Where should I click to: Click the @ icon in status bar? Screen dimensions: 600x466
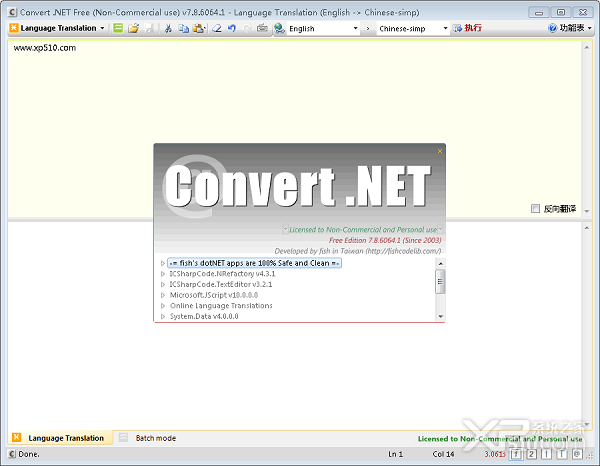point(577,454)
